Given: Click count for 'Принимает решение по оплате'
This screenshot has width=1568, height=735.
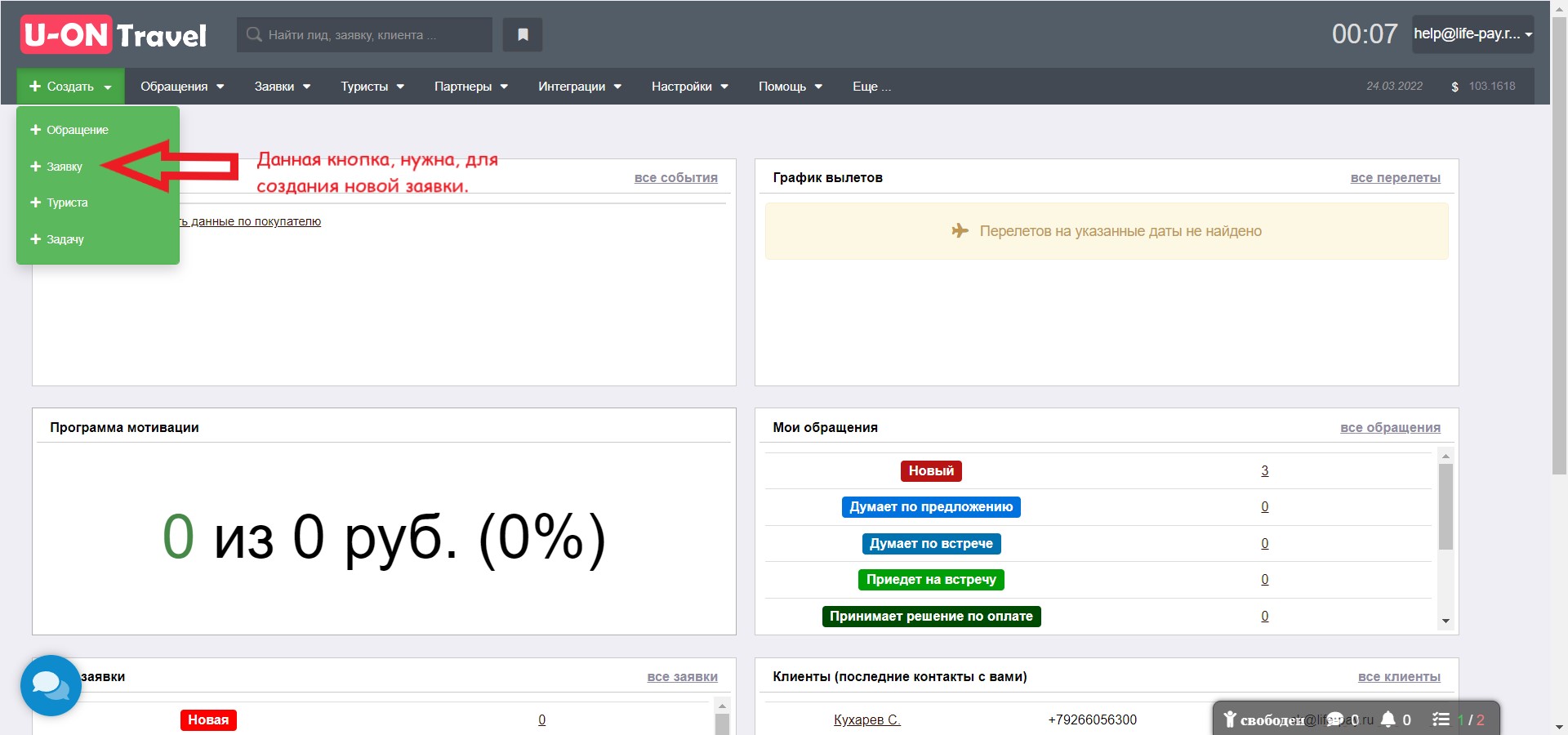Looking at the screenshot, I should click(x=1264, y=616).
